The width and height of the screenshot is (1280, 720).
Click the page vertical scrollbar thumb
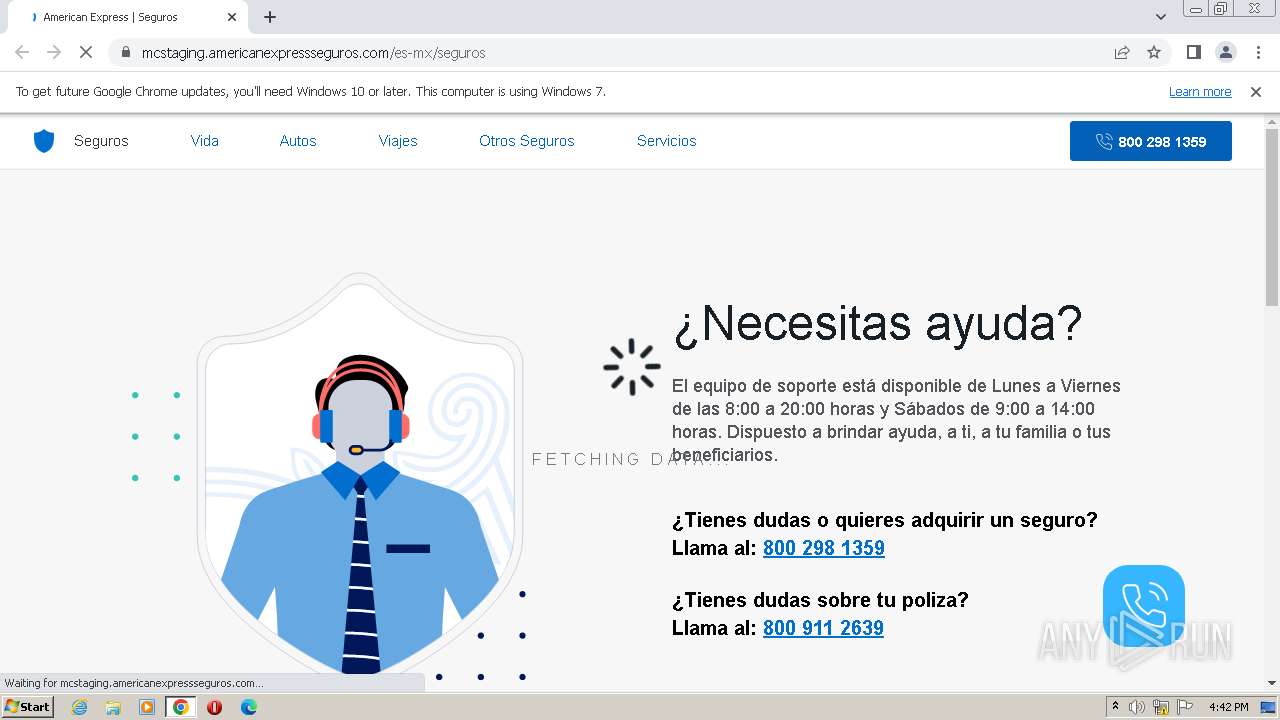click(x=1272, y=215)
